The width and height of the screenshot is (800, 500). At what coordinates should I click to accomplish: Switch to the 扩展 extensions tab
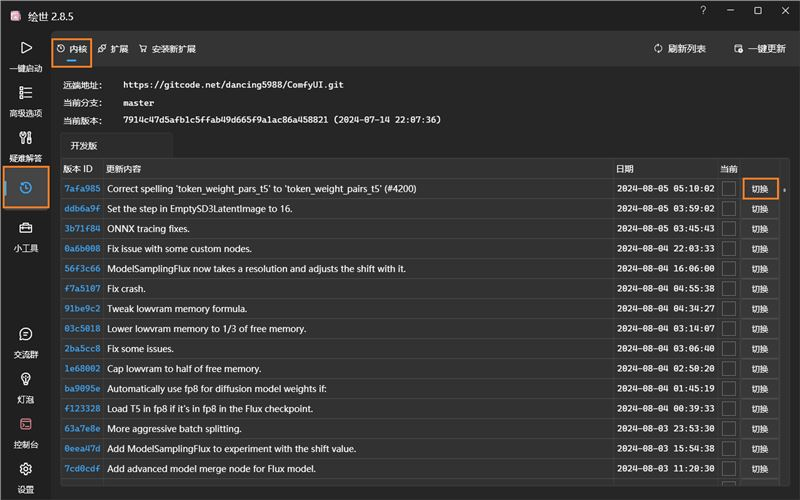(x=112, y=48)
